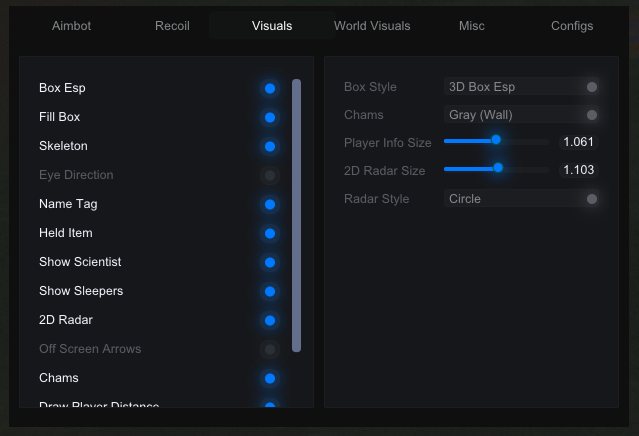Open the Recoil tab

[x=172, y=26]
